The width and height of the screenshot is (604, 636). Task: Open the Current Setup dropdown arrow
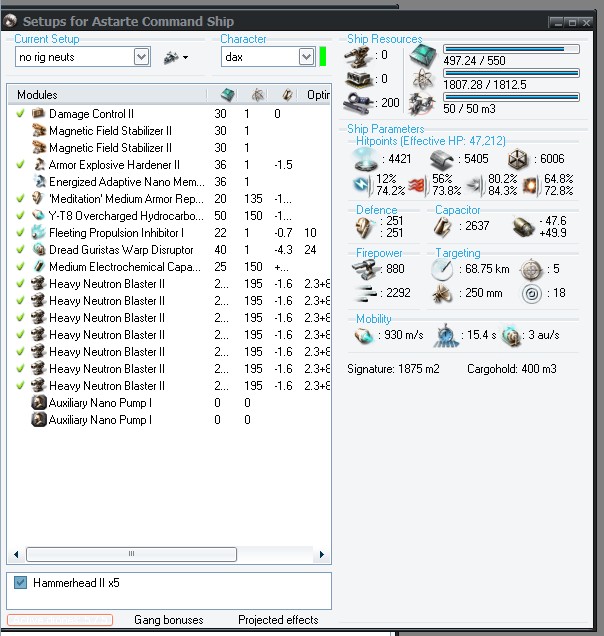pyautogui.click(x=142, y=57)
